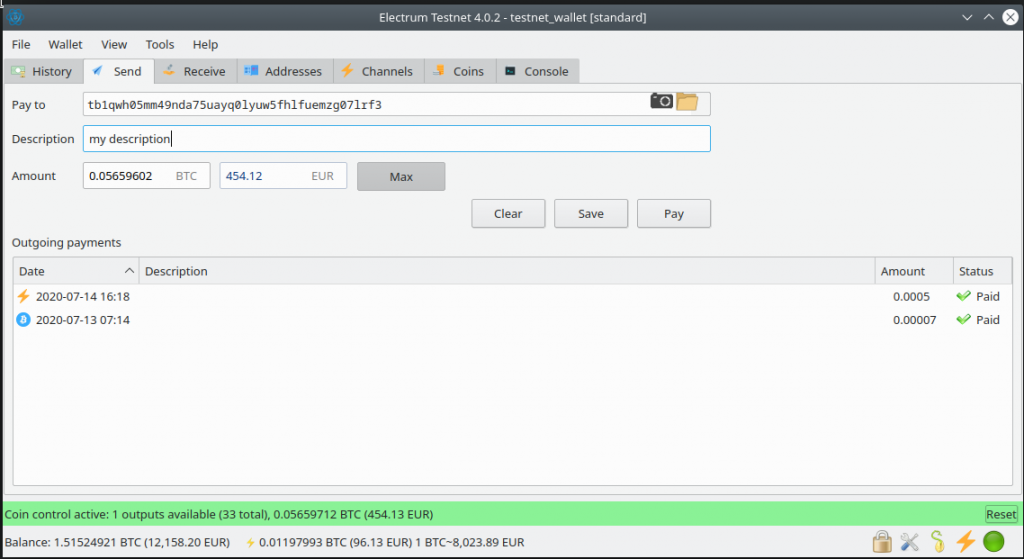1024x559 pixels.
Task: Click the Max amount button
Action: (401, 176)
